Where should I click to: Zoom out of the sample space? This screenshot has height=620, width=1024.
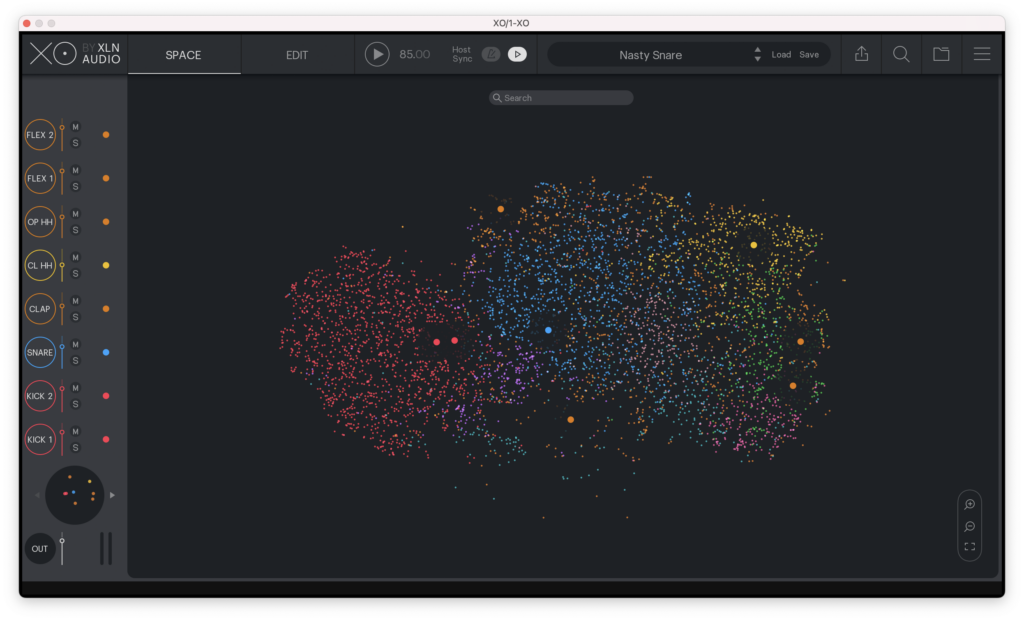[x=970, y=527]
